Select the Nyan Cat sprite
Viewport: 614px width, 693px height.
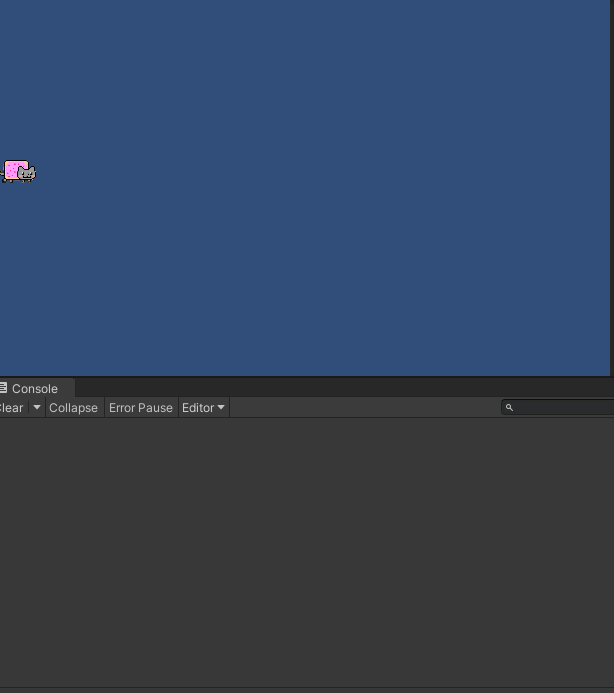tap(18, 171)
